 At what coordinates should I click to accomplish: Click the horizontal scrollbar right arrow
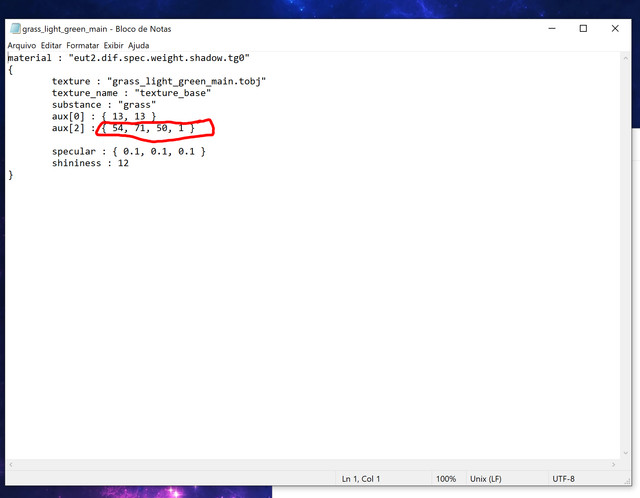pos(613,465)
